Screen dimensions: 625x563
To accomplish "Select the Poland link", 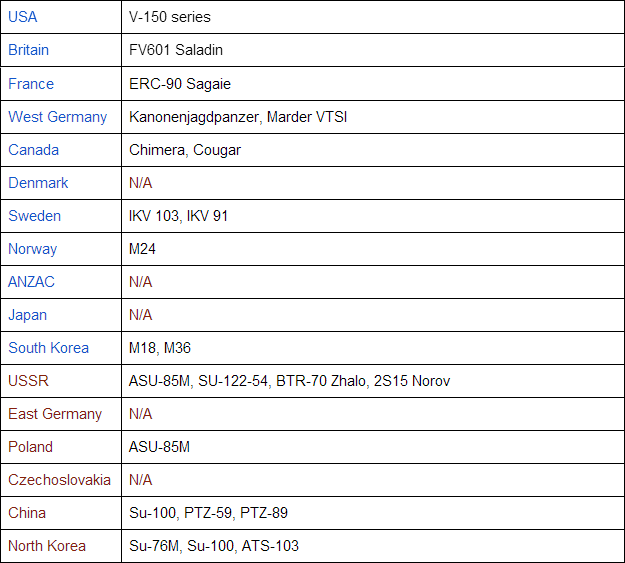I will click(30, 446).
